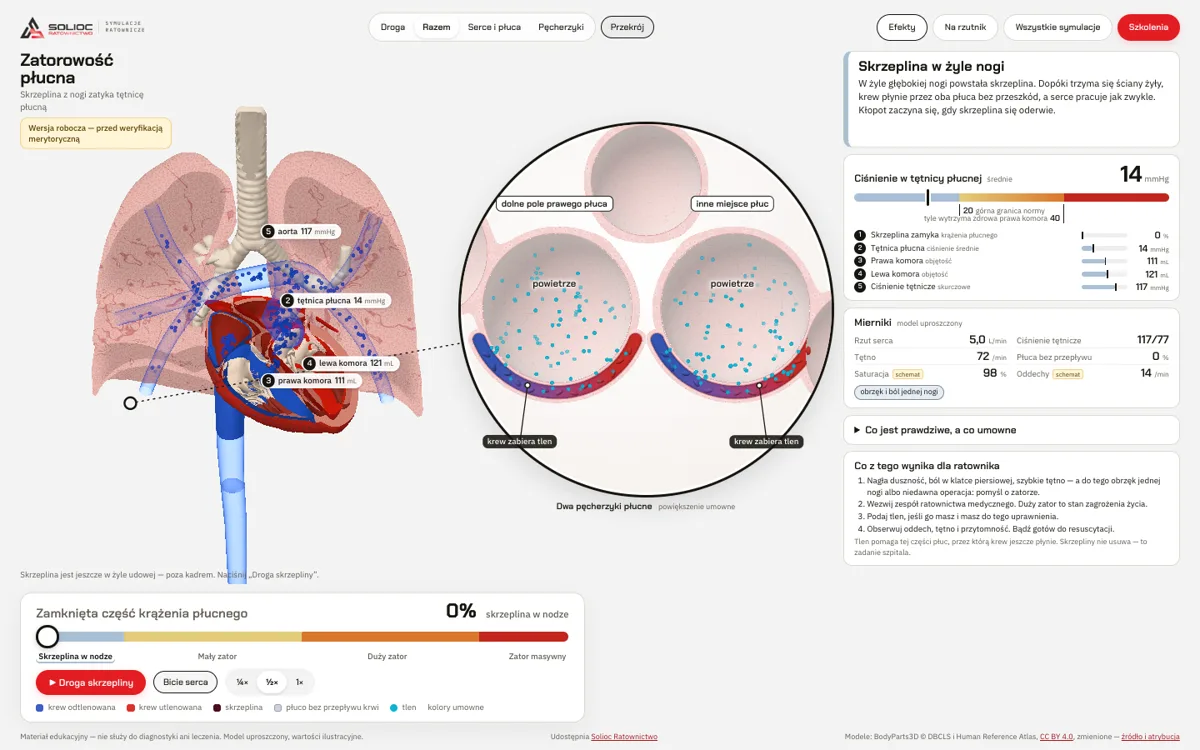The height and width of the screenshot is (750, 1200).
Task: Click the obrzęk i ból jednej nogi chip
Action: point(899,392)
